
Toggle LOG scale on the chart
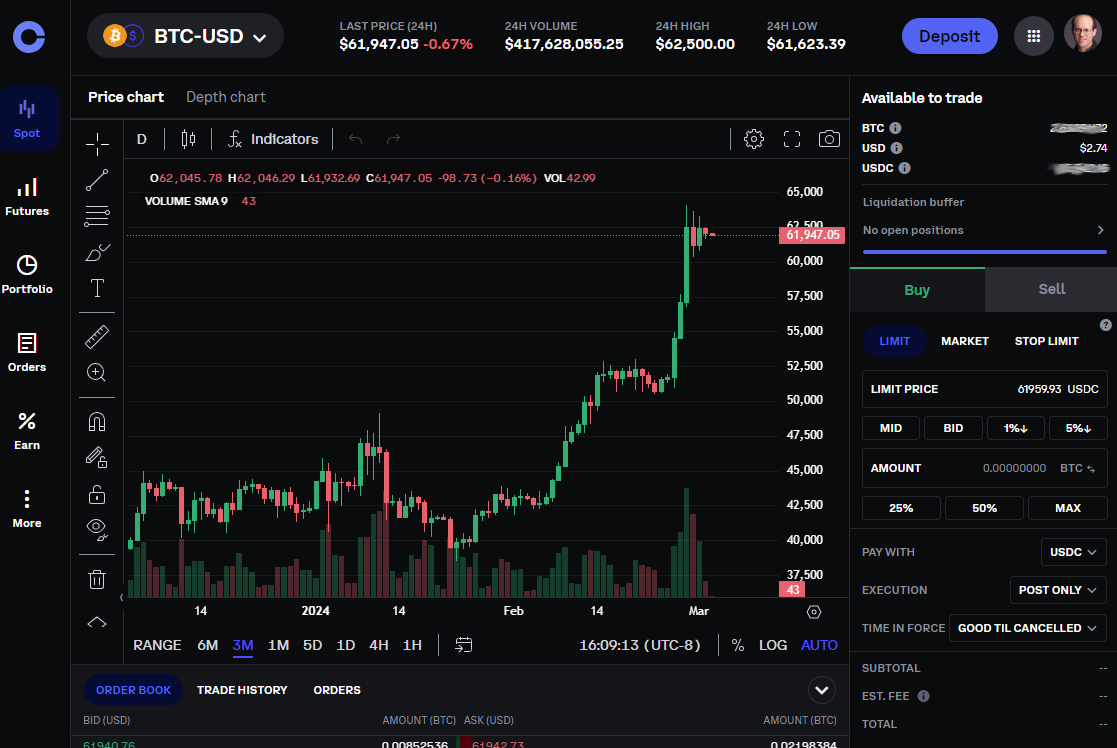772,645
